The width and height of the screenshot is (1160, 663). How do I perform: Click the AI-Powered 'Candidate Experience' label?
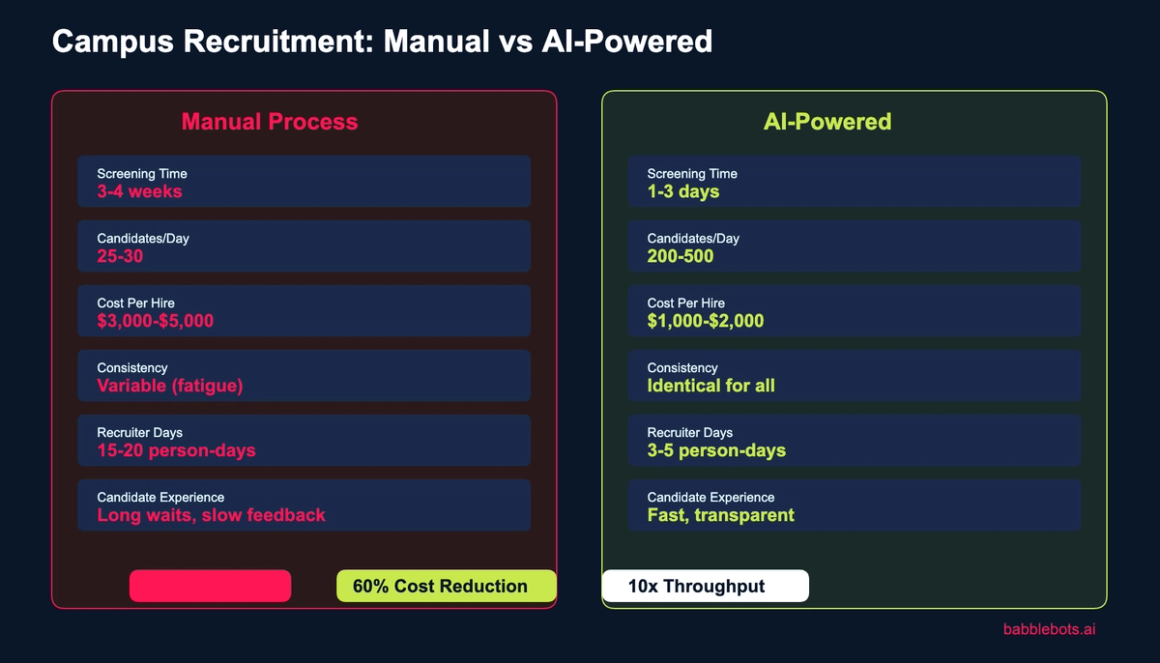(711, 497)
